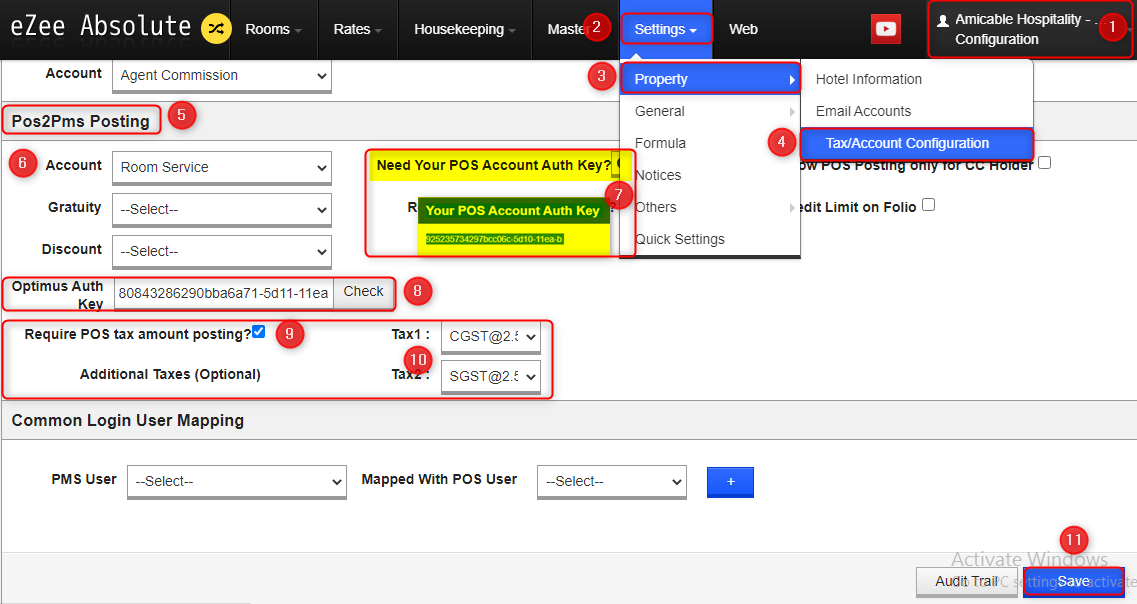Open the Tax2 SGST dropdown

click(491, 376)
